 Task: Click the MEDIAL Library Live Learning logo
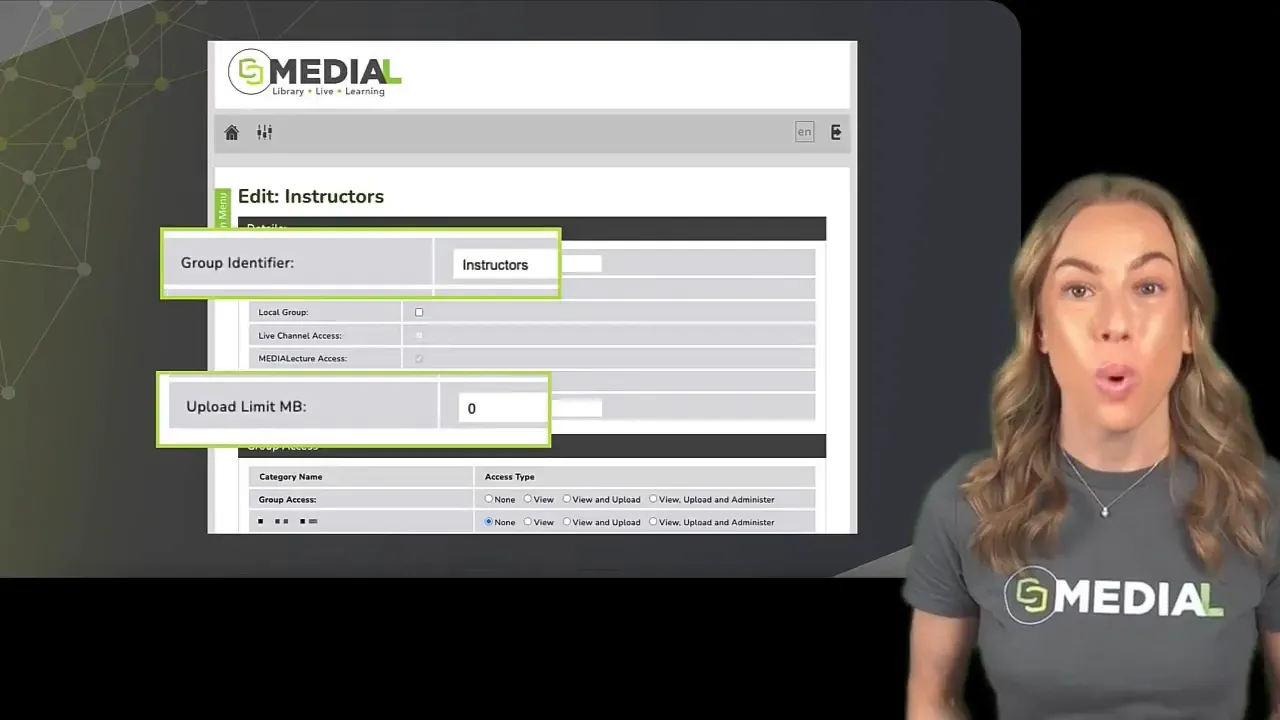coord(315,73)
